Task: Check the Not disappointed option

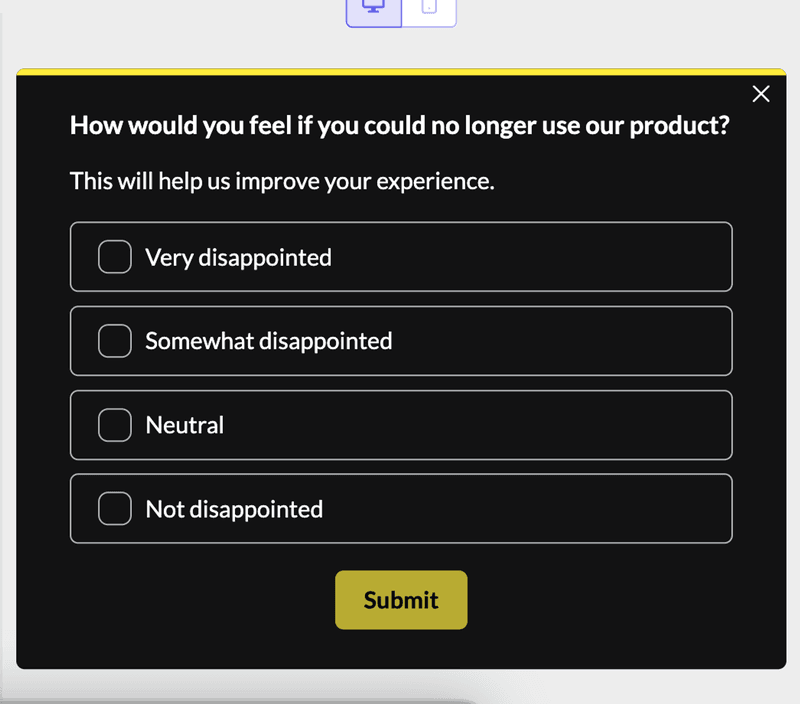Action: (x=114, y=508)
